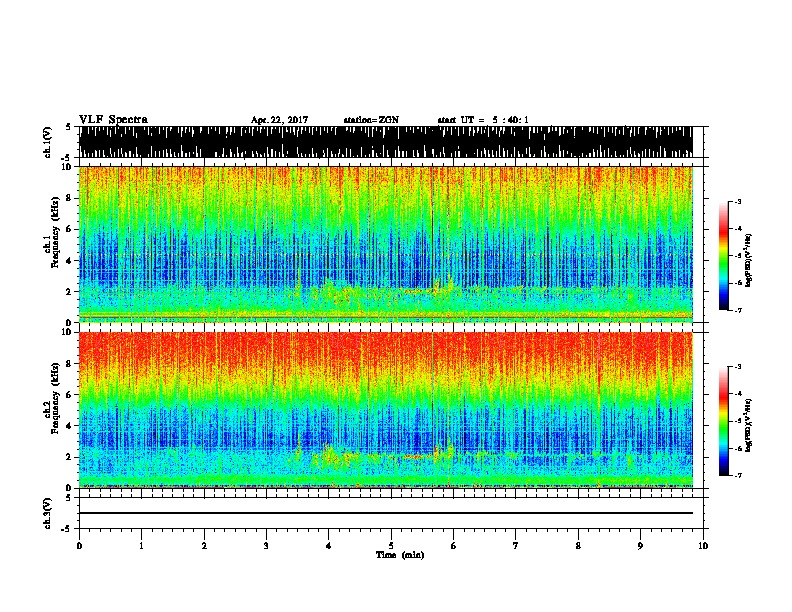Select the date 'Apr. 22, 2017' in header
This screenshot has width=792, height=612.
(x=279, y=120)
